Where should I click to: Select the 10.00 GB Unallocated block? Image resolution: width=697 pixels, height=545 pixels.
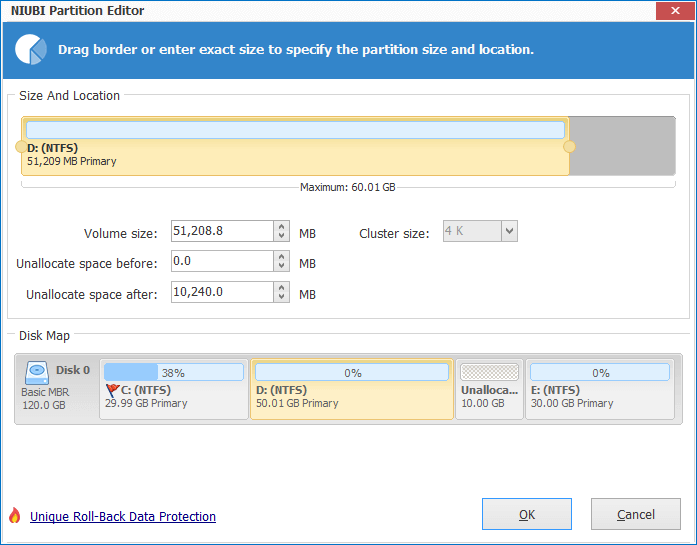pyautogui.click(x=489, y=389)
